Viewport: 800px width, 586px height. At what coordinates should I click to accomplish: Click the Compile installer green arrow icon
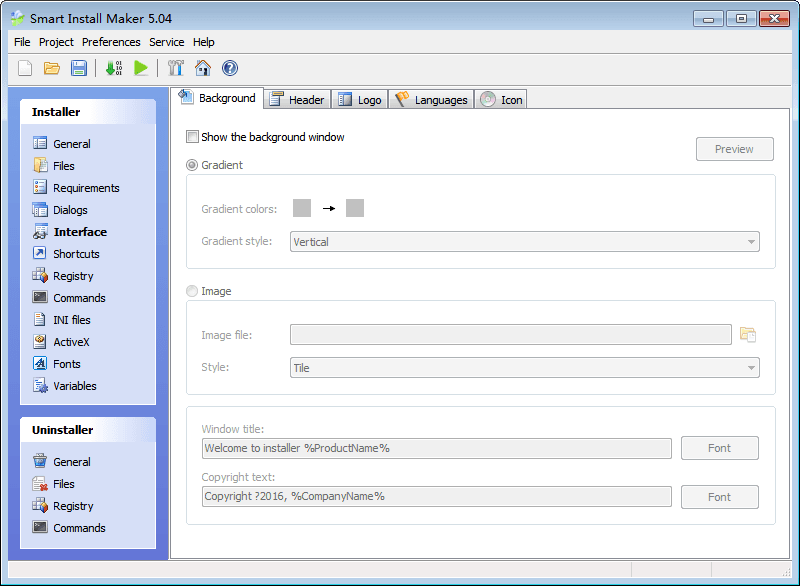click(114, 68)
